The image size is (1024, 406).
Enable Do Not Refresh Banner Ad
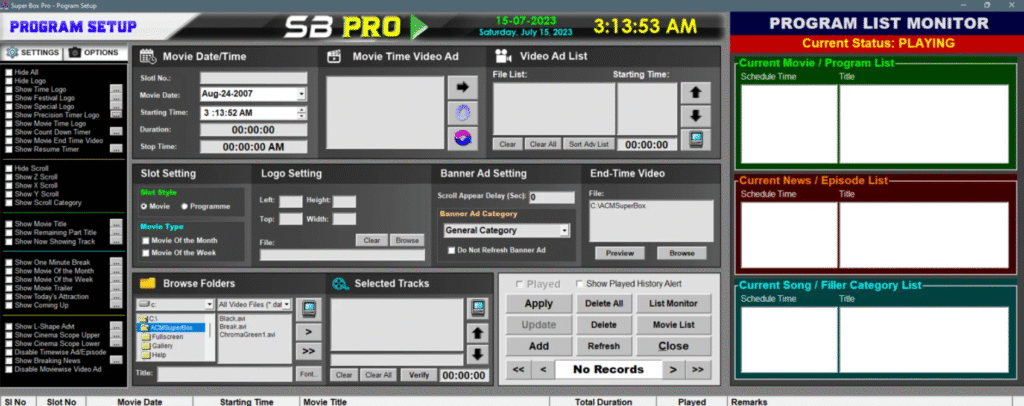[451, 250]
